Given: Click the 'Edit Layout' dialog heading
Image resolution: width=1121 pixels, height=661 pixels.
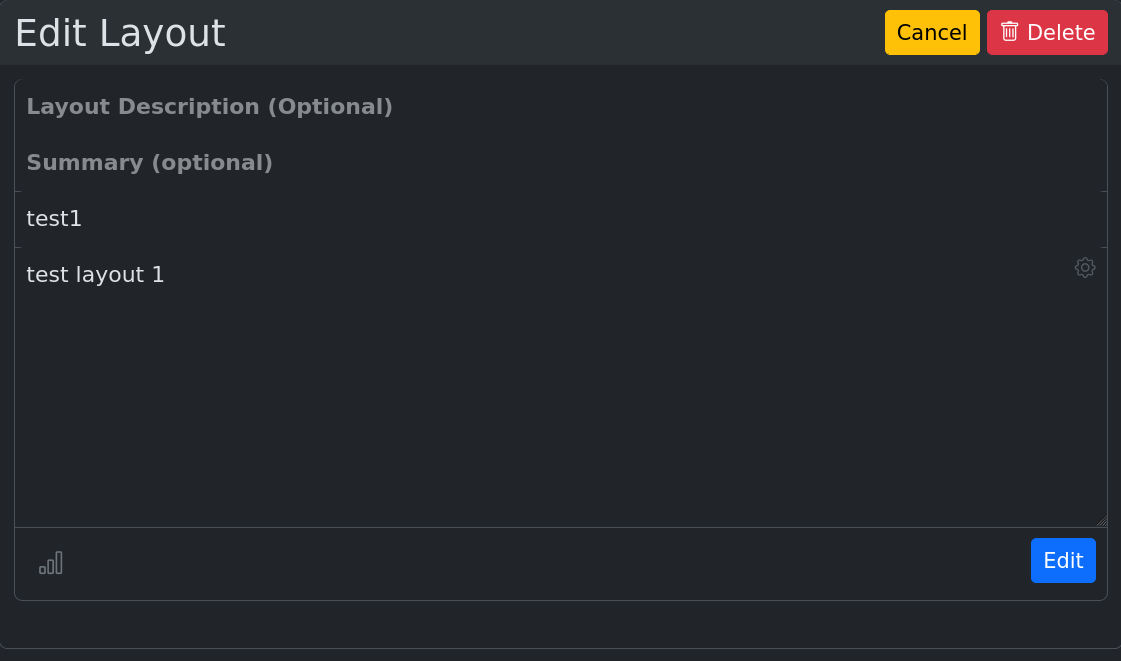Looking at the screenshot, I should (120, 33).
